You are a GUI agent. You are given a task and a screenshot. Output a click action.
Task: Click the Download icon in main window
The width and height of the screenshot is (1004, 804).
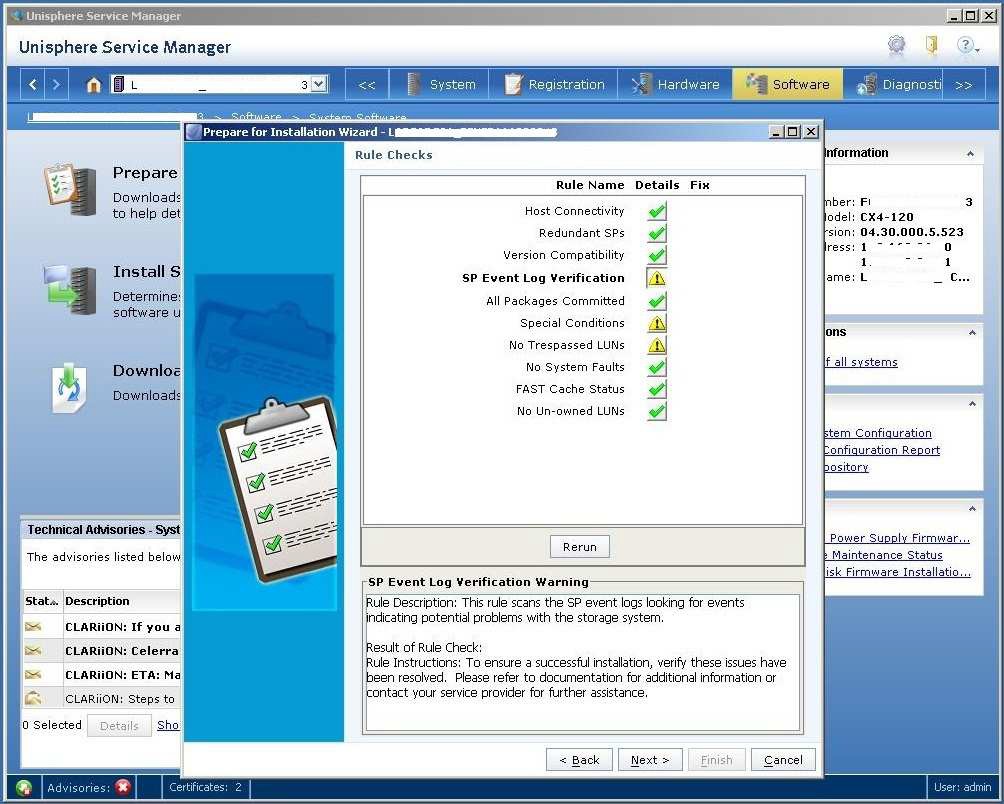click(x=69, y=387)
